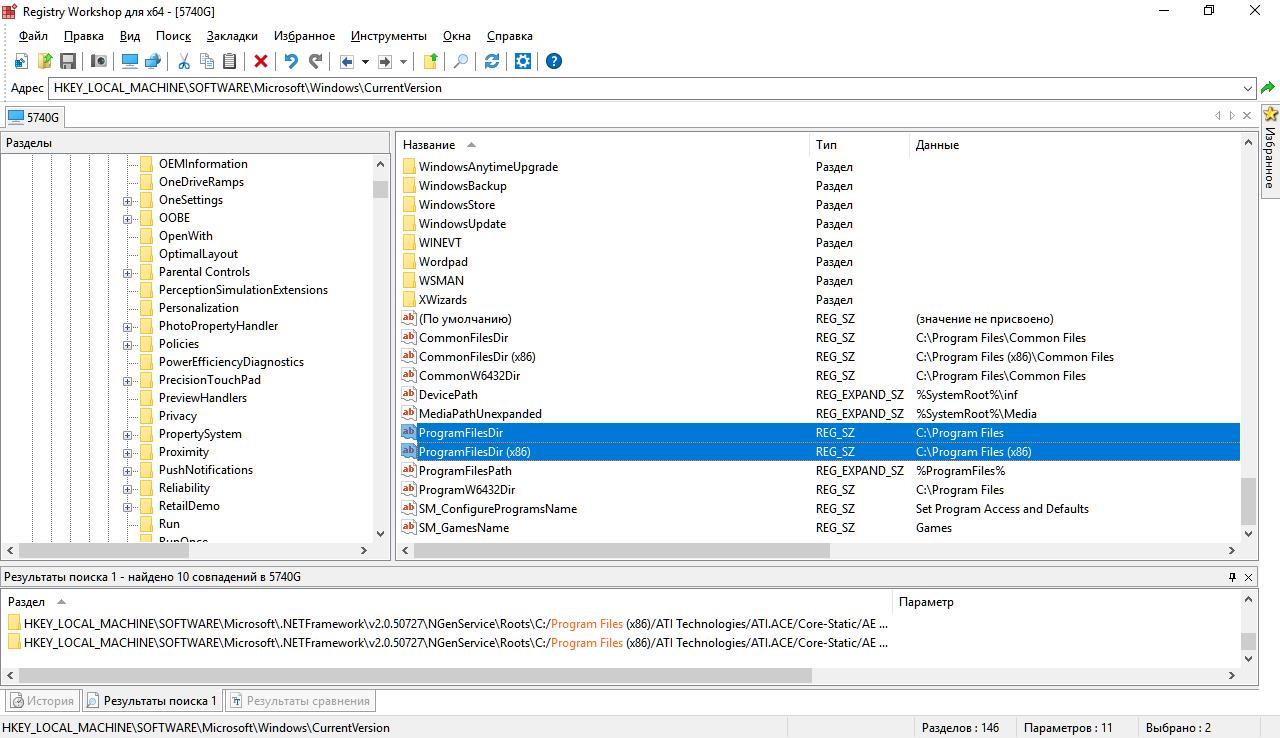Viewport: 1280px width, 738px height.
Task: Open the forward history dropdown arrow
Action: tap(403, 61)
